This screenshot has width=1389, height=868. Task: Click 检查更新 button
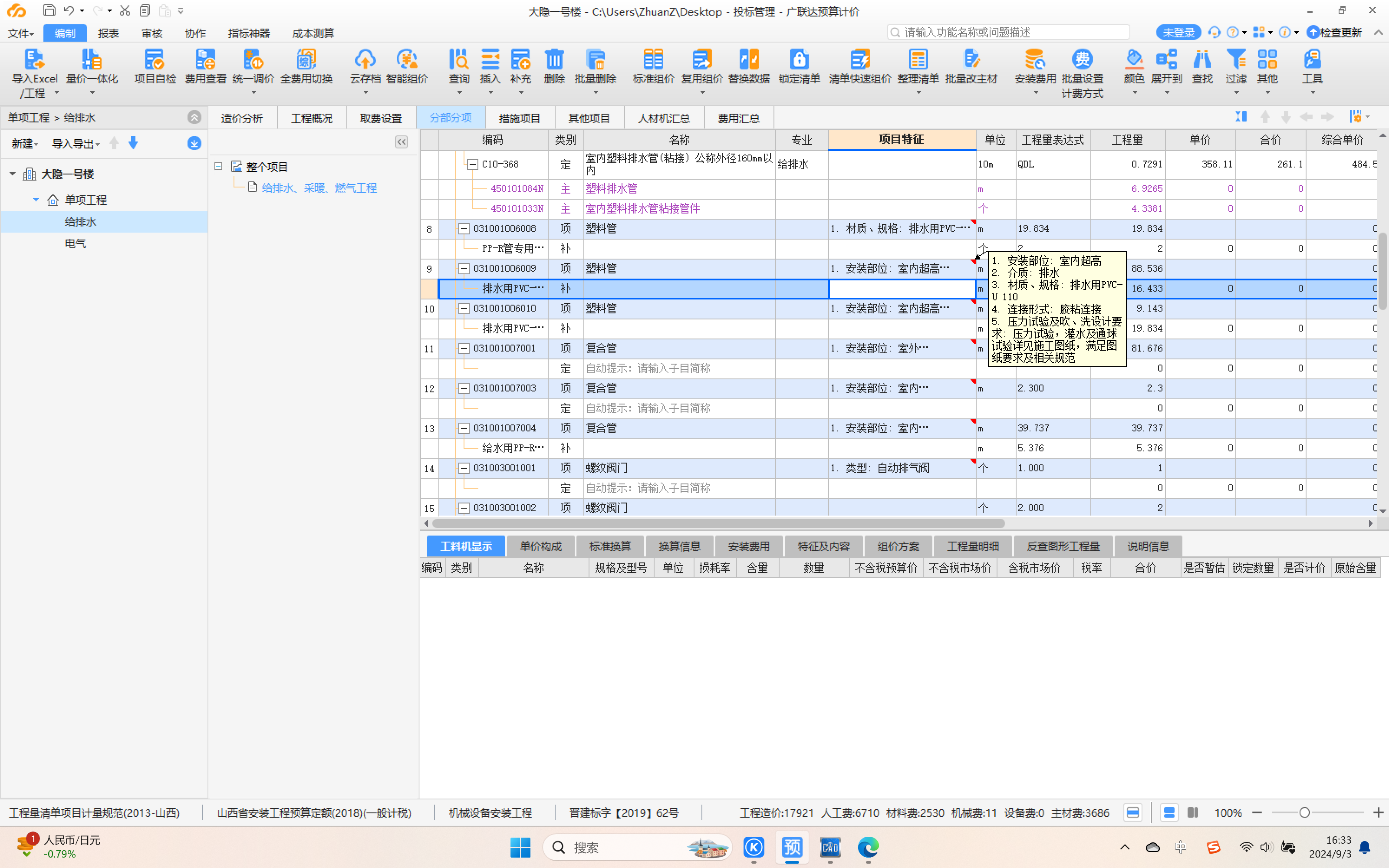pyautogui.click(x=1334, y=33)
